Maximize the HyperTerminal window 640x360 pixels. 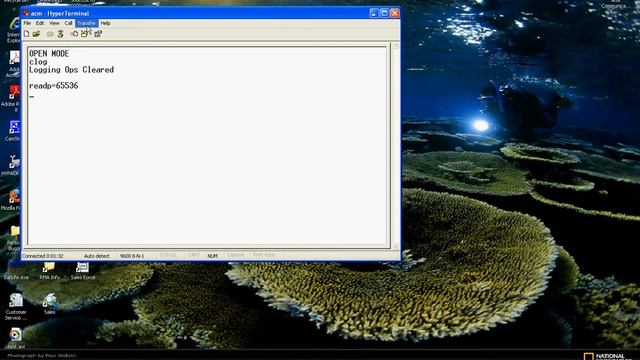(x=384, y=13)
